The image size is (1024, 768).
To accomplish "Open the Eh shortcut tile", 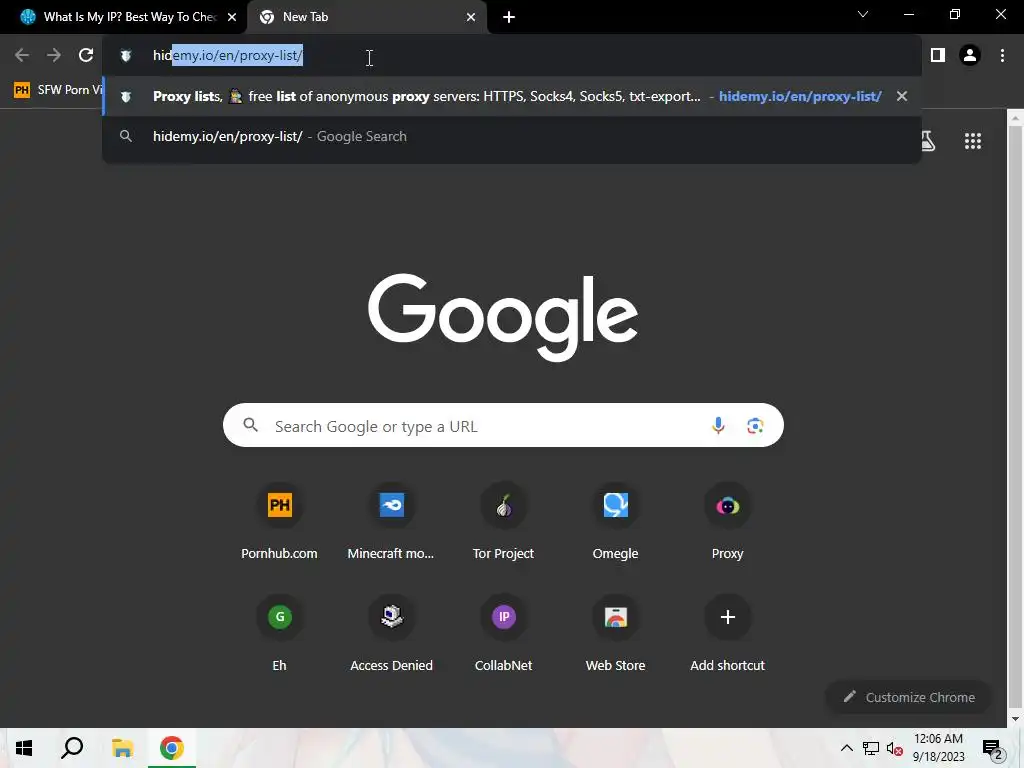I will click(x=280, y=634).
